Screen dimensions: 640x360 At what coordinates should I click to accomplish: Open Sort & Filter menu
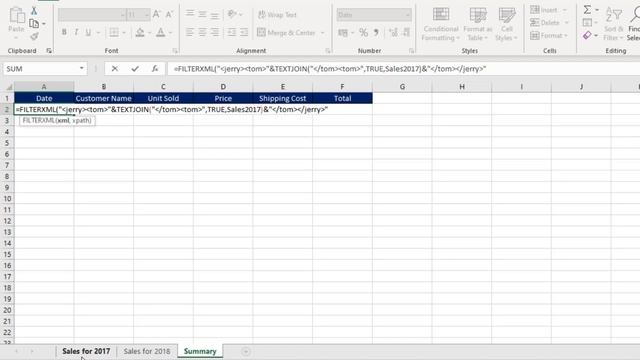(x=613, y=24)
